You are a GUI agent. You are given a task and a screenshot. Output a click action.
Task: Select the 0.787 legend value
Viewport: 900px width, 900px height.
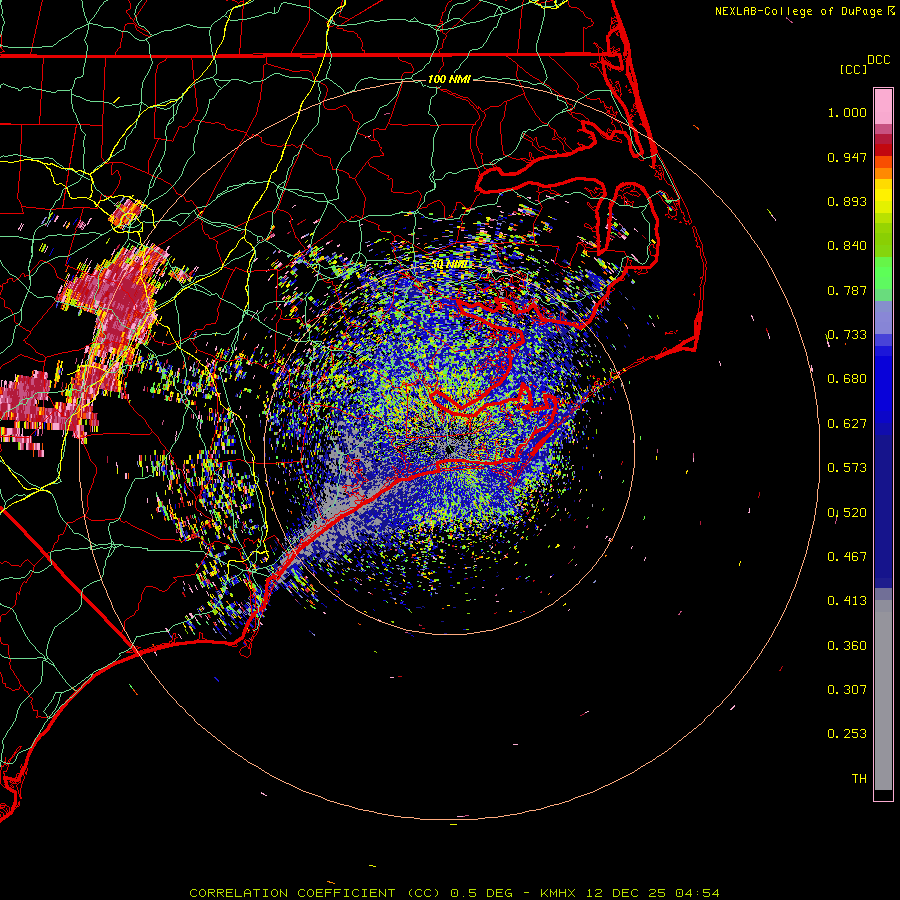(847, 290)
